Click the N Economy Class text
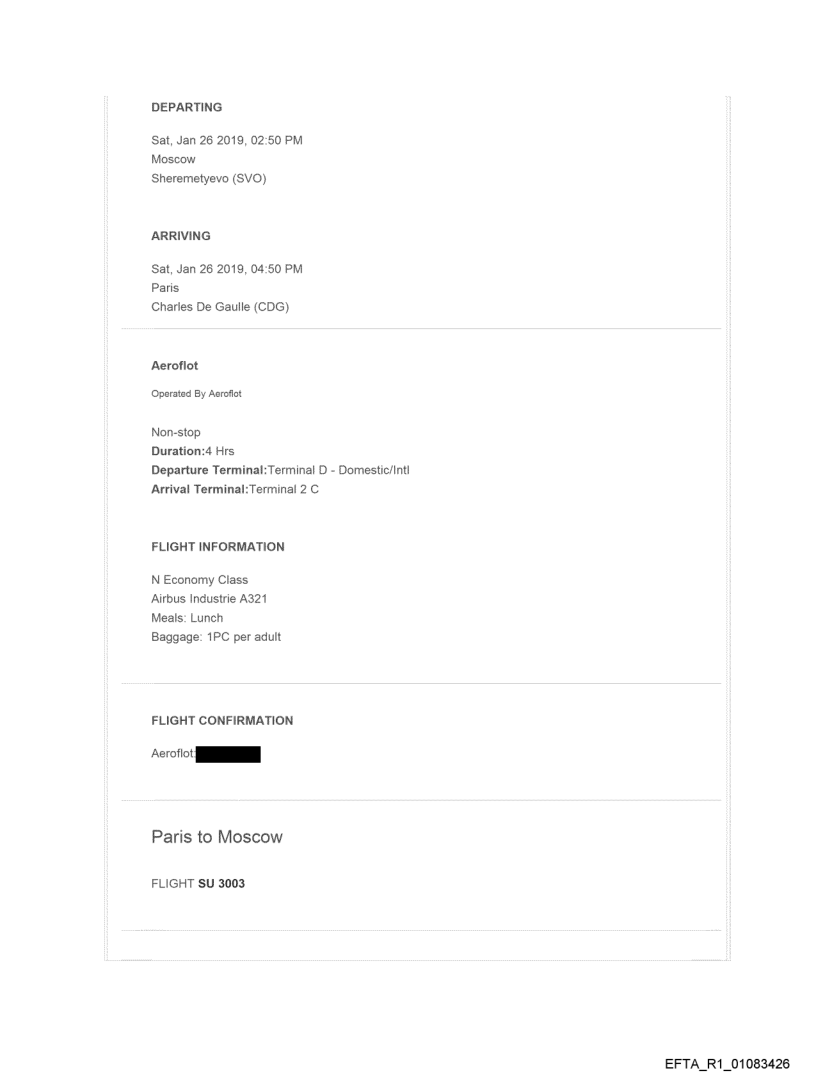 (x=199, y=580)
